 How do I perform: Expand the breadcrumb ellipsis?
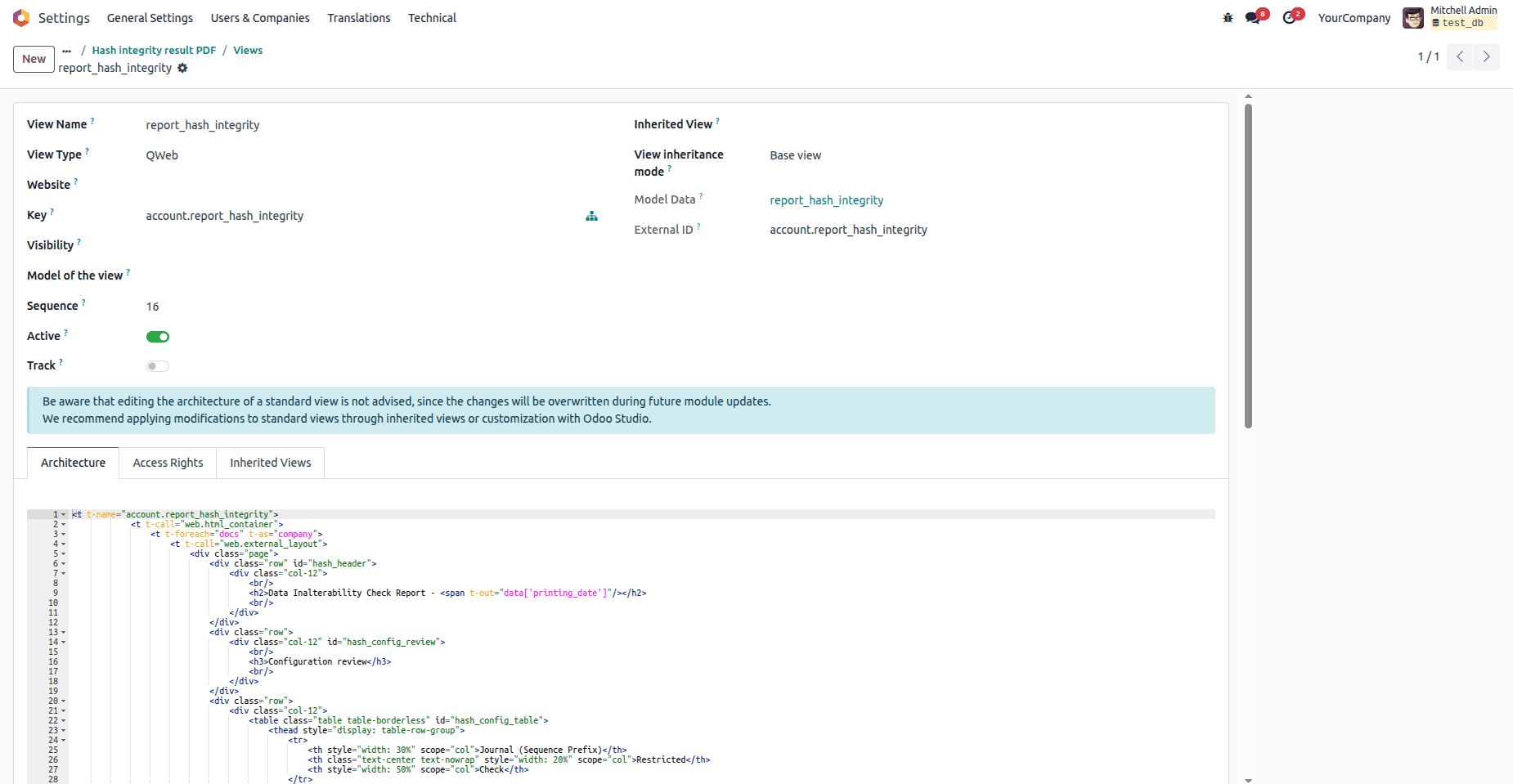(66, 50)
